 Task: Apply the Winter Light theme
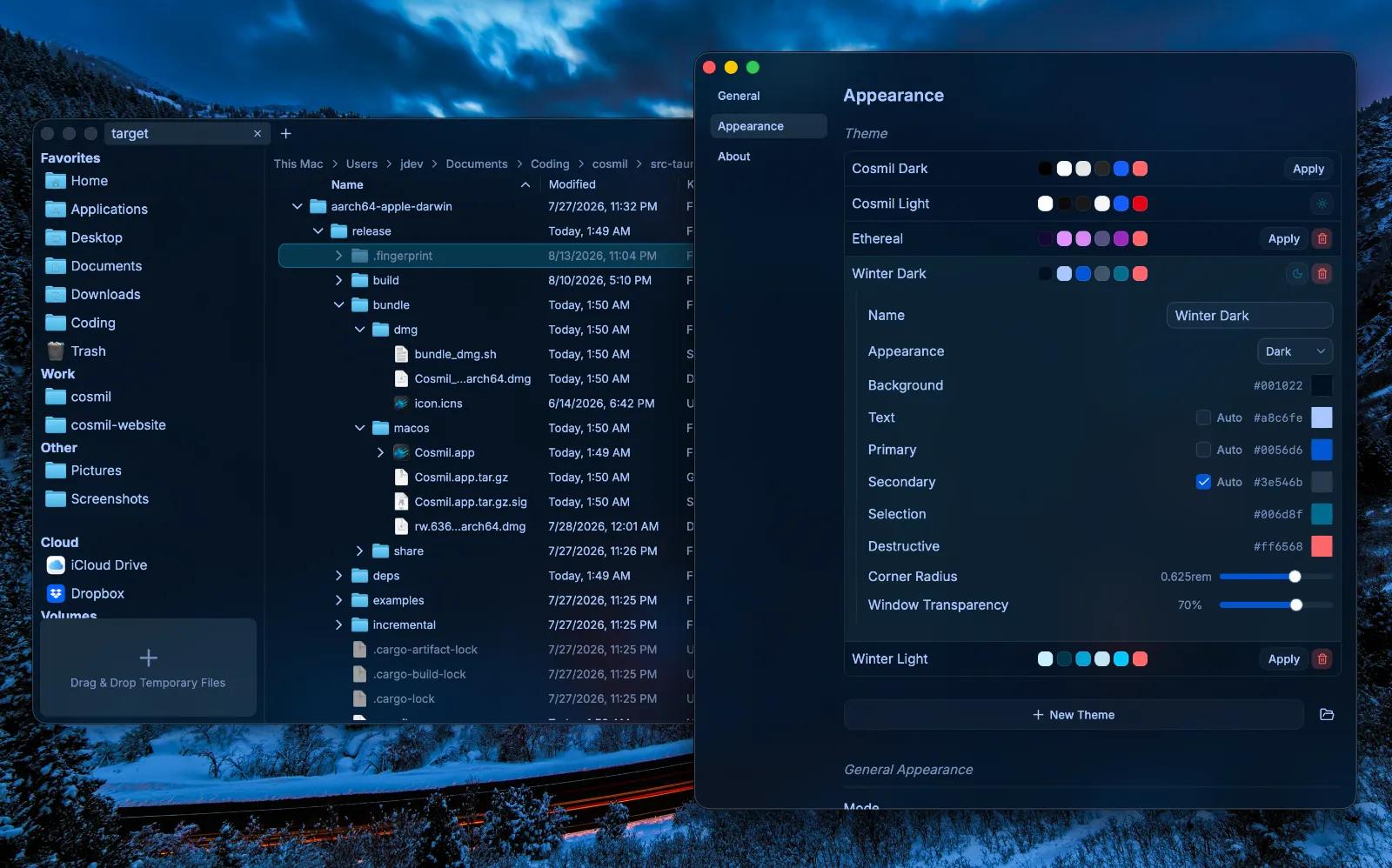1283,659
